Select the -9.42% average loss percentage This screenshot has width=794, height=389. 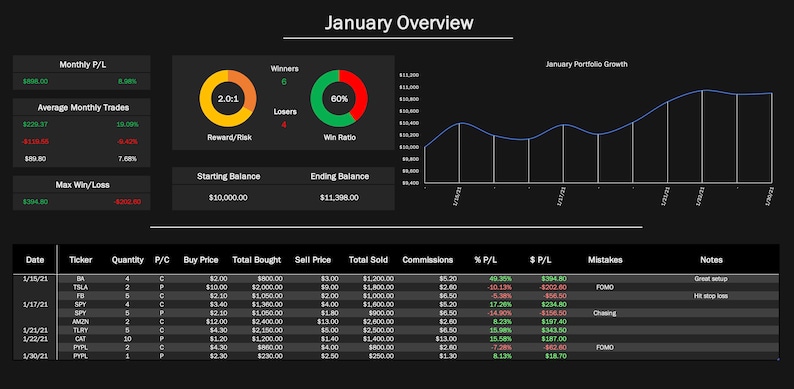coord(127,141)
